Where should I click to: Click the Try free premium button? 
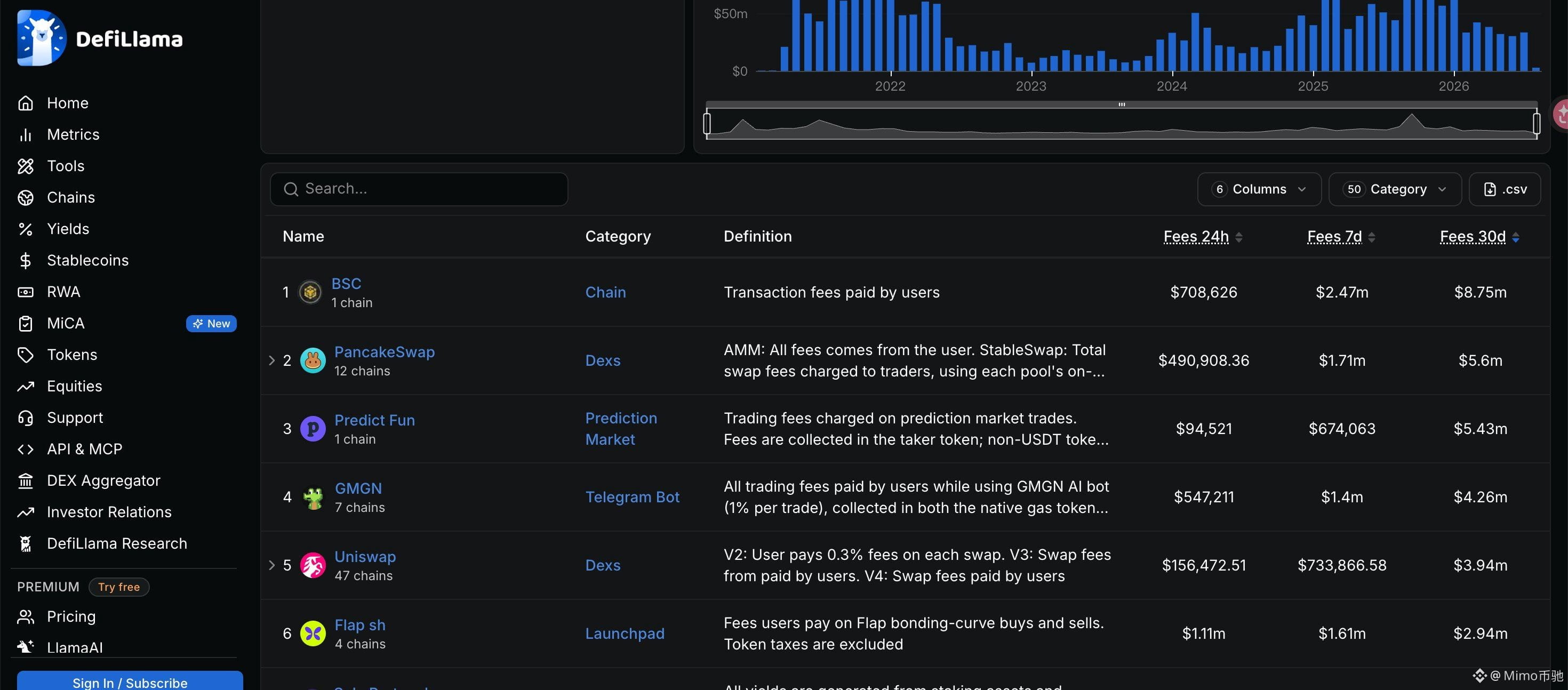[x=119, y=587]
